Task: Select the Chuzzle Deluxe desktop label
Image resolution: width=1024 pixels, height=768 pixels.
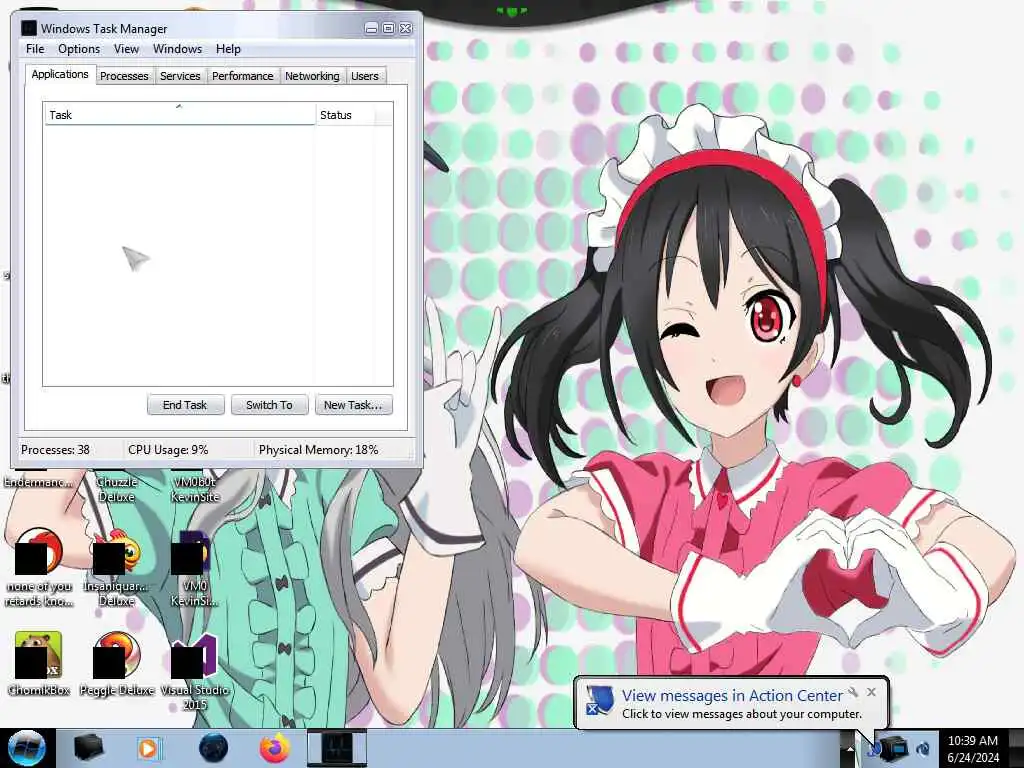Action: (117, 489)
